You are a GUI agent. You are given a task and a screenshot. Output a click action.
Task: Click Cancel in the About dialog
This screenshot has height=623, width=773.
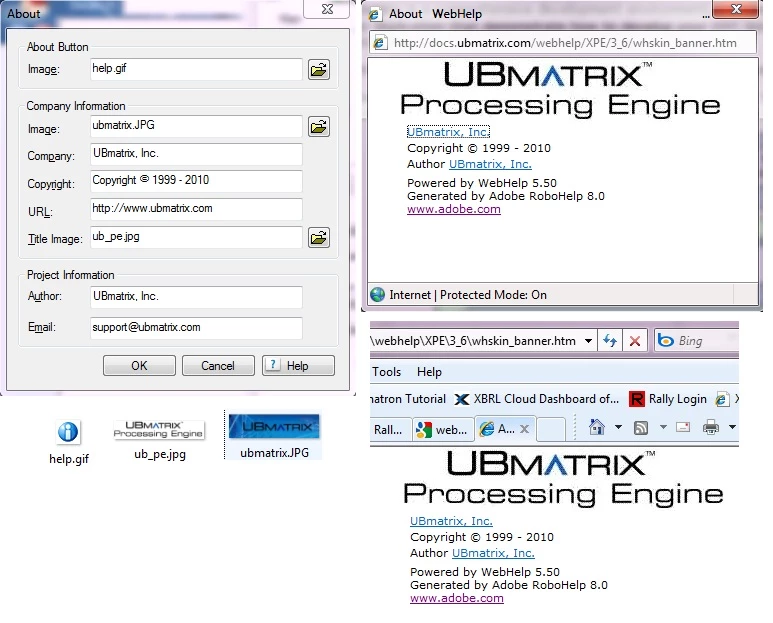tap(218, 366)
